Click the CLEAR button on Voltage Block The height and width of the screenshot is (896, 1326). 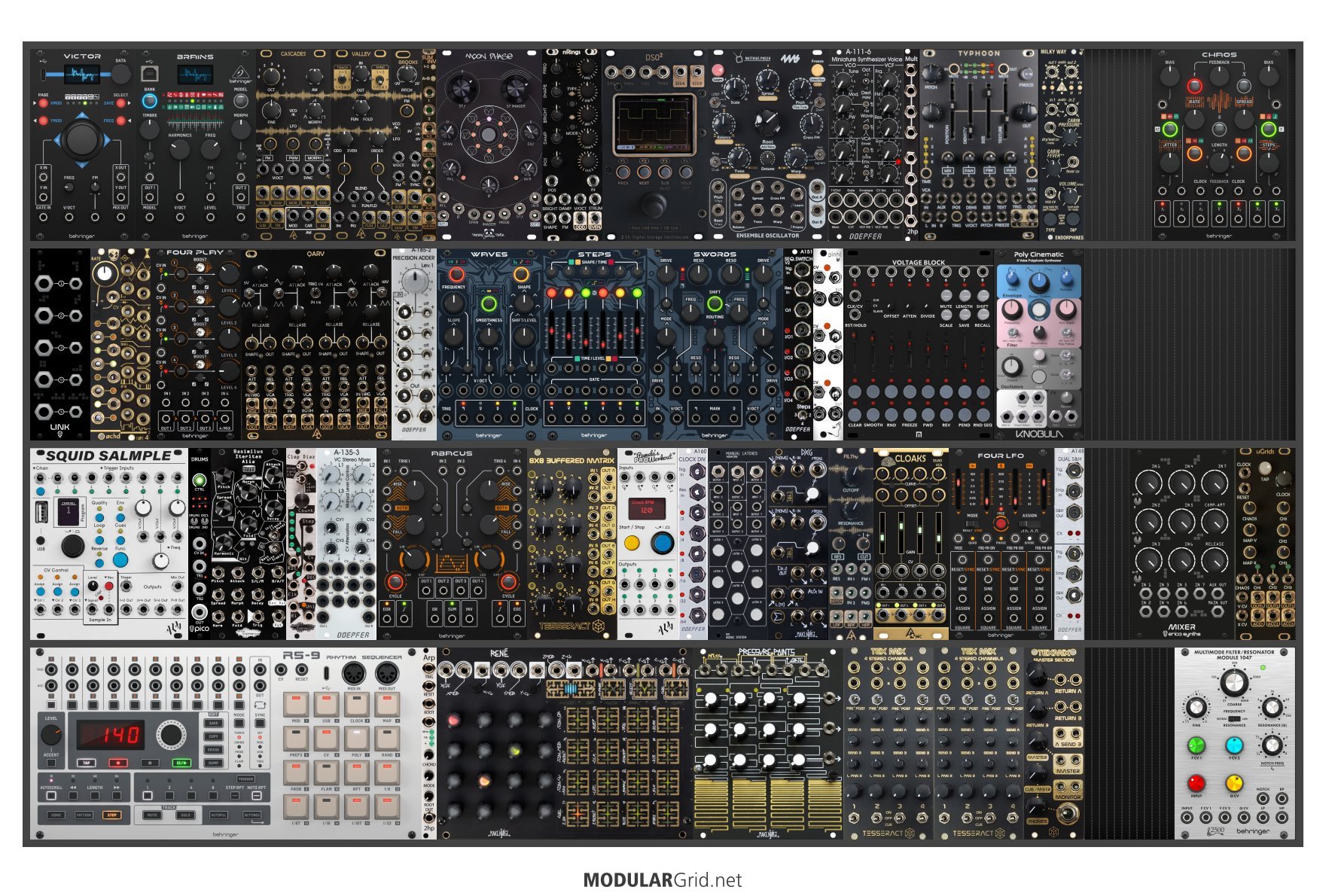(x=855, y=415)
